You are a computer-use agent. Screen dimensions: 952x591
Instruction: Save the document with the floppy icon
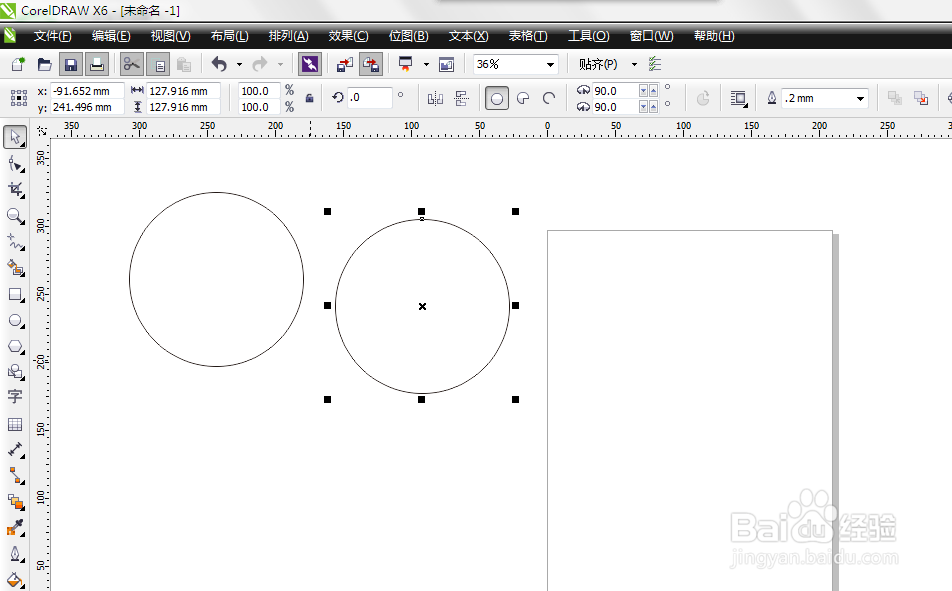[70, 64]
